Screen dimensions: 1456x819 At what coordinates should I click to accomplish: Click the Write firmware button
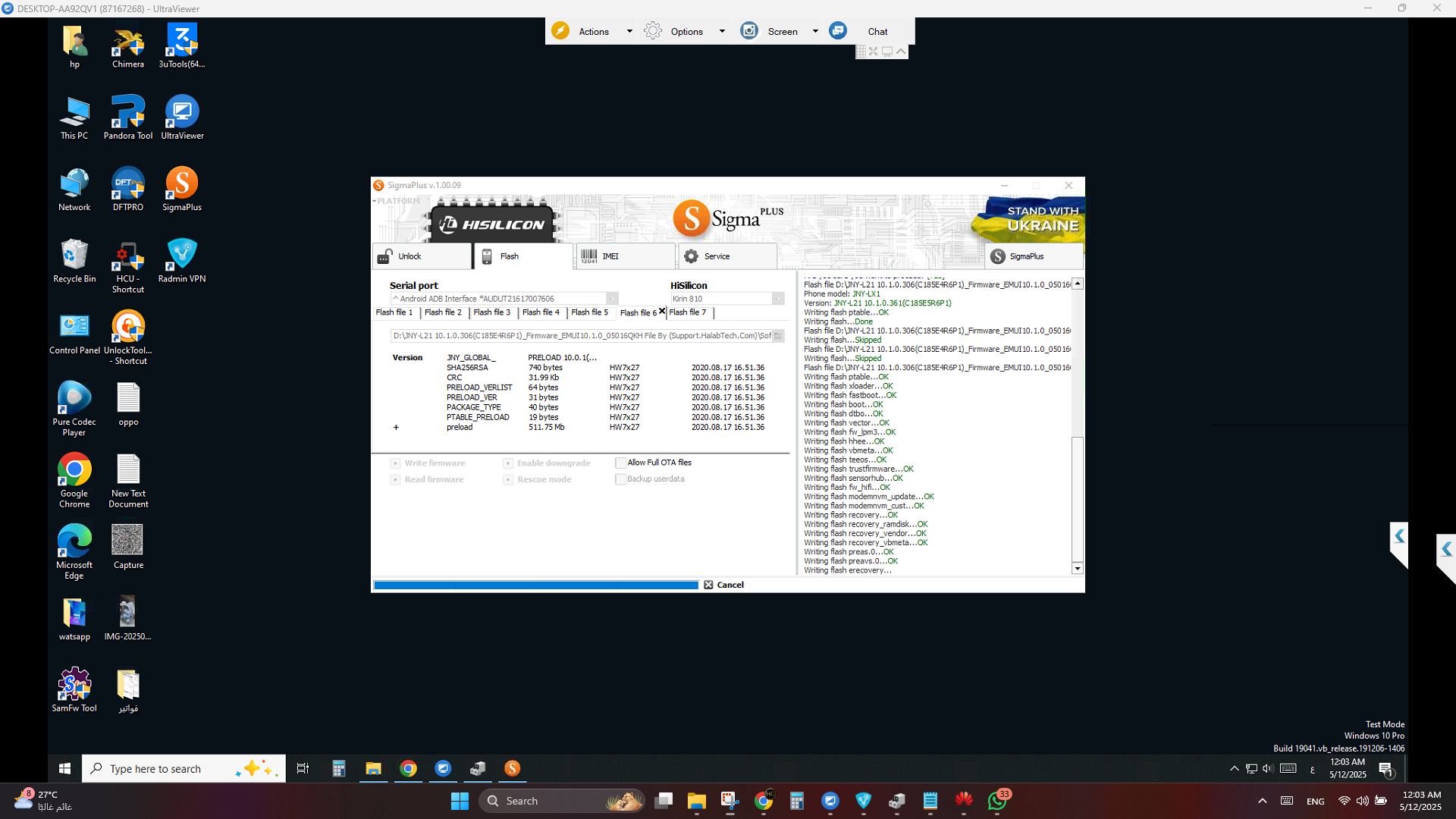(x=428, y=463)
